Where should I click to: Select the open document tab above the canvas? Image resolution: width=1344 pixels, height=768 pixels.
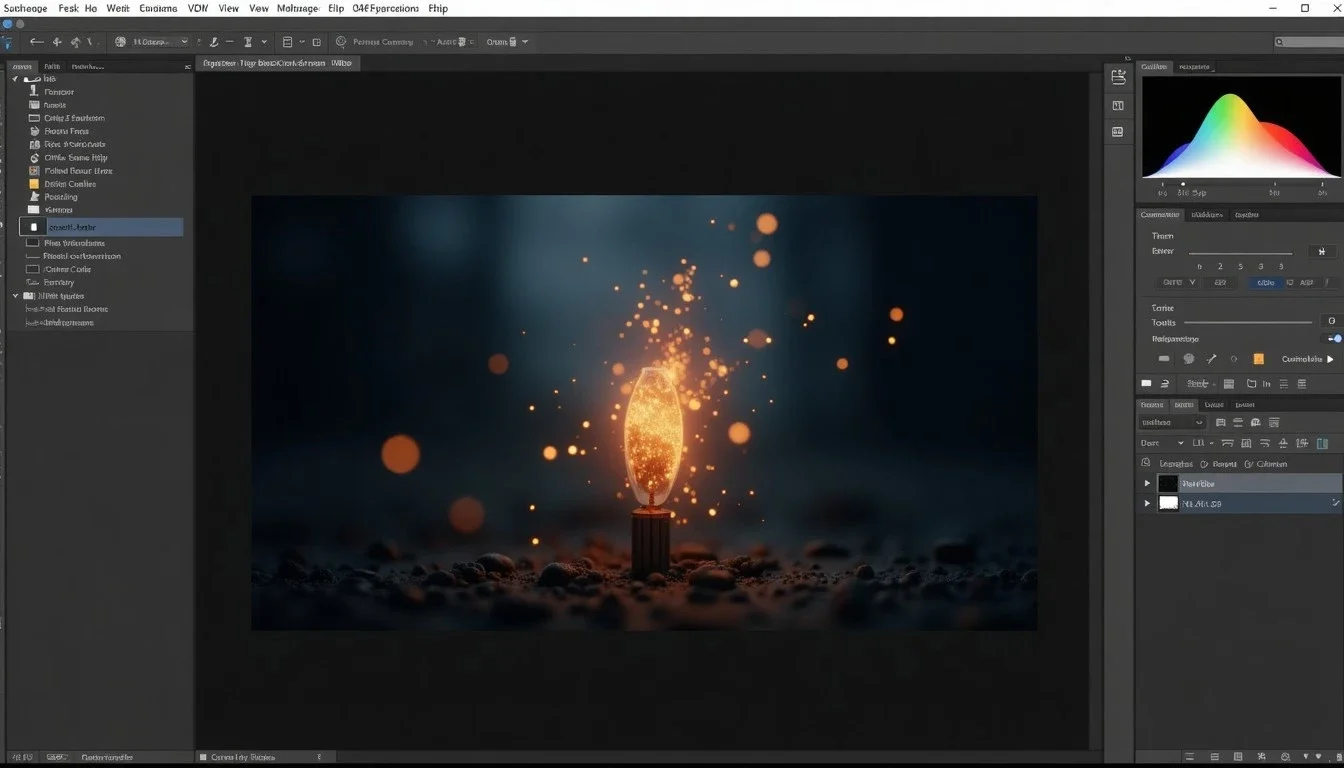click(277, 62)
